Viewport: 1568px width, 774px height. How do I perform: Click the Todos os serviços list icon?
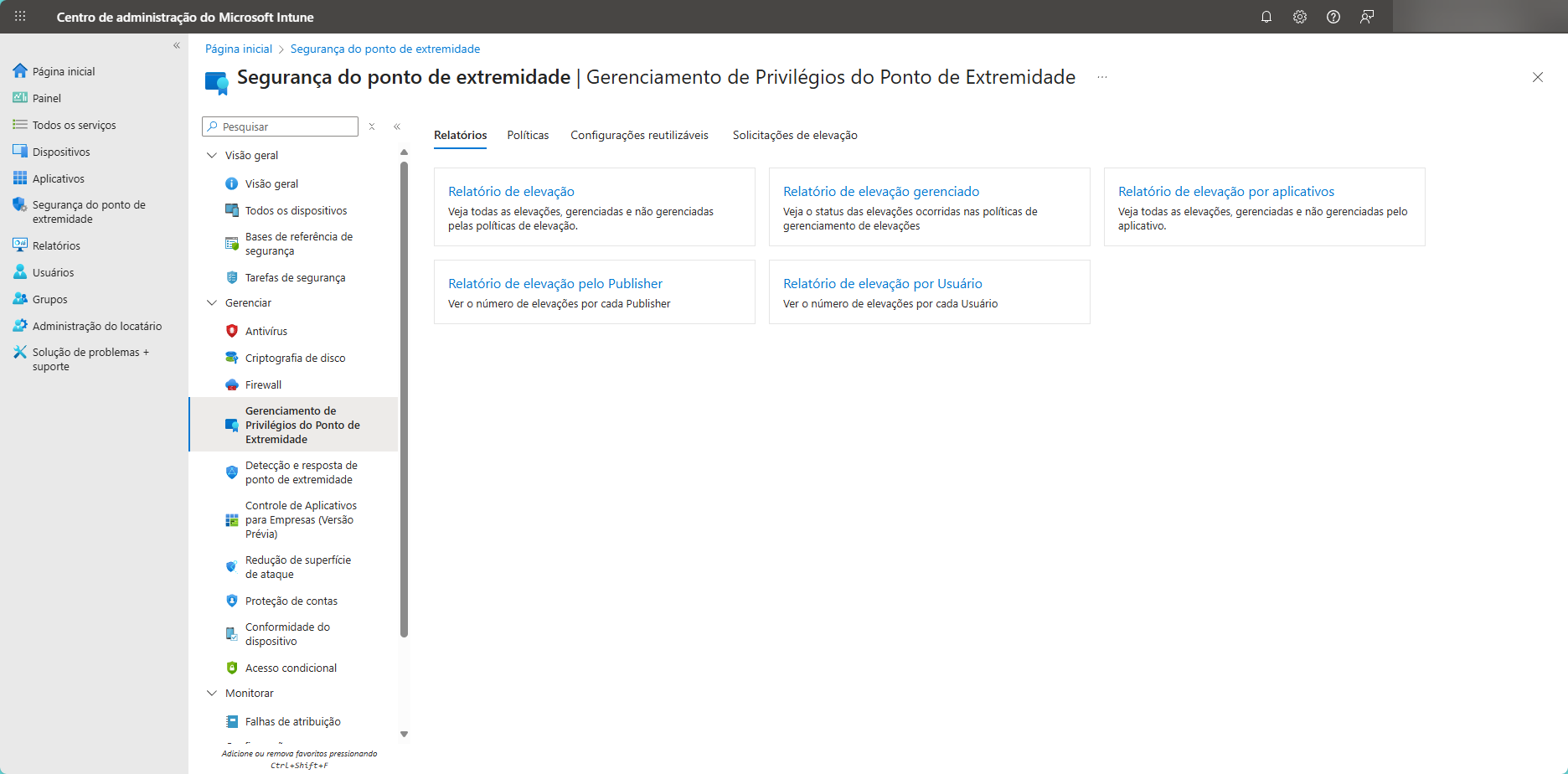pos(20,125)
